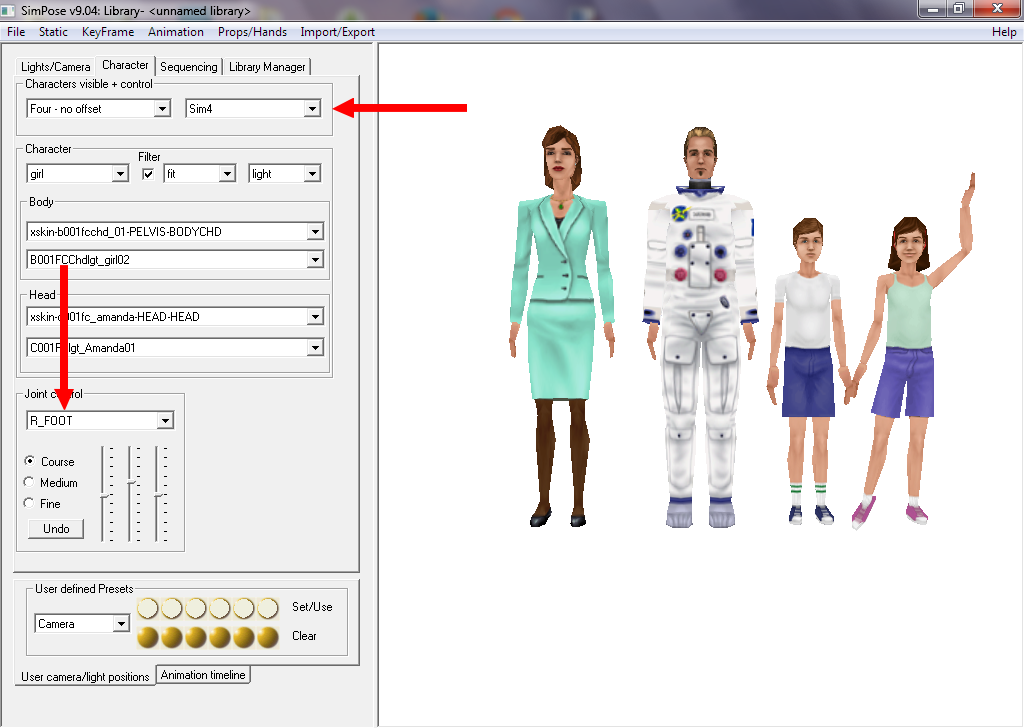Viewport: 1024px width, 728px height.
Task: Click the first joint rotation slider
Action: click(104, 495)
